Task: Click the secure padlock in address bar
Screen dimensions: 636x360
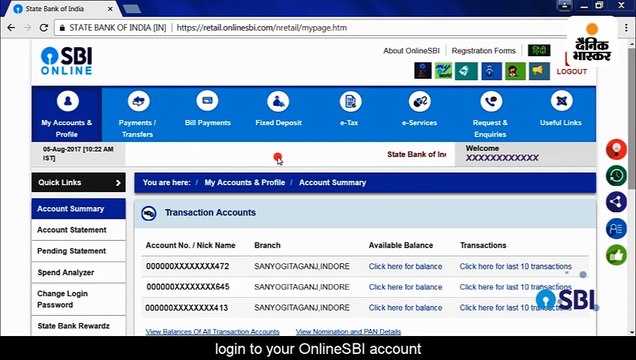Action: pyautogui.click(x=62, y=28)
